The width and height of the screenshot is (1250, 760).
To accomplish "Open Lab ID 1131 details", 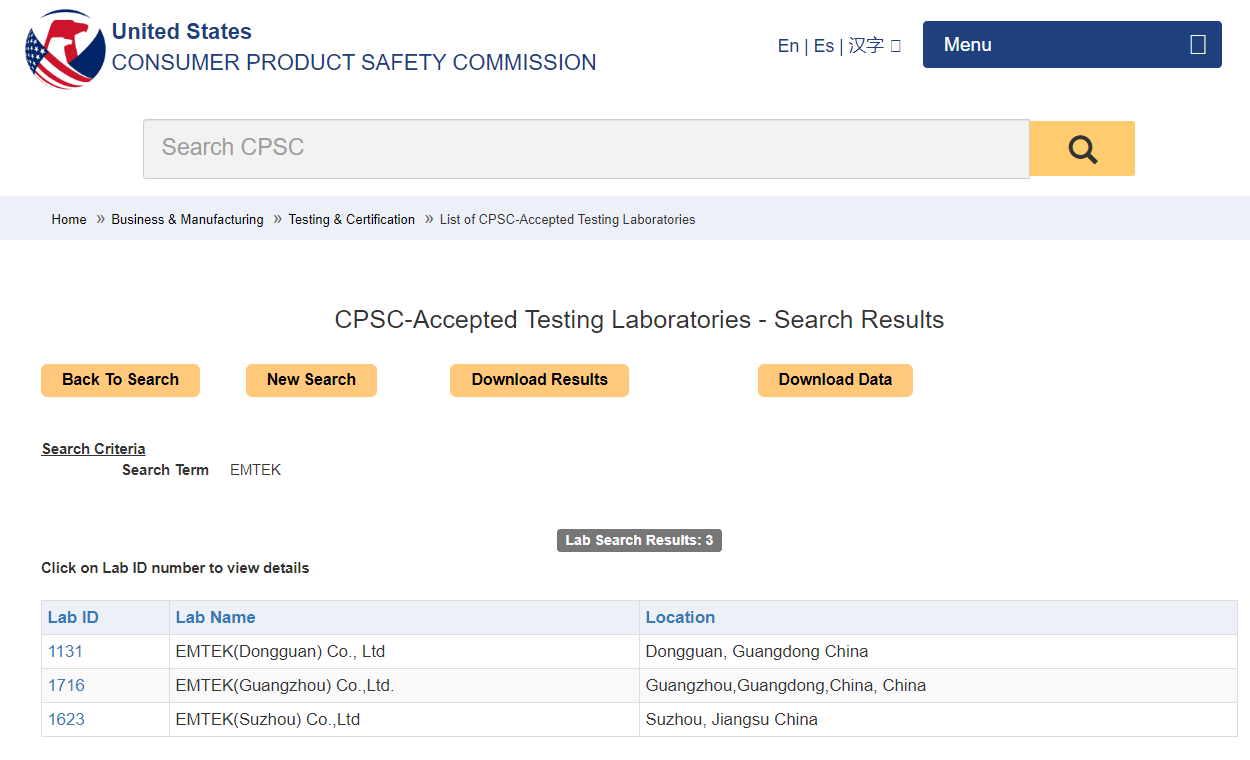I will [x=65, y=652].
